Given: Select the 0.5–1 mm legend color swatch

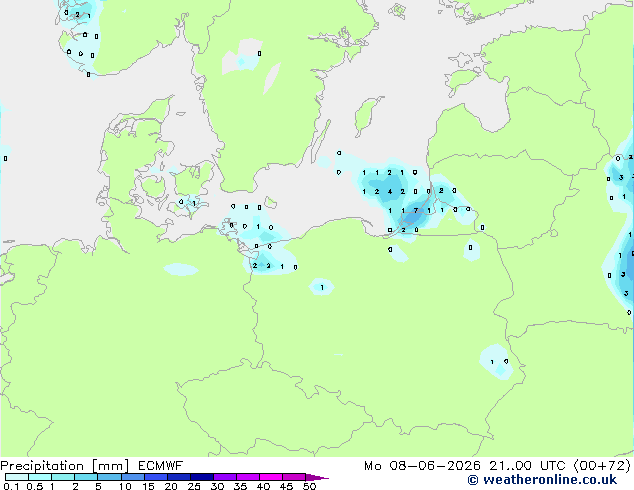Looking at the screenshot, I should 40,477.
